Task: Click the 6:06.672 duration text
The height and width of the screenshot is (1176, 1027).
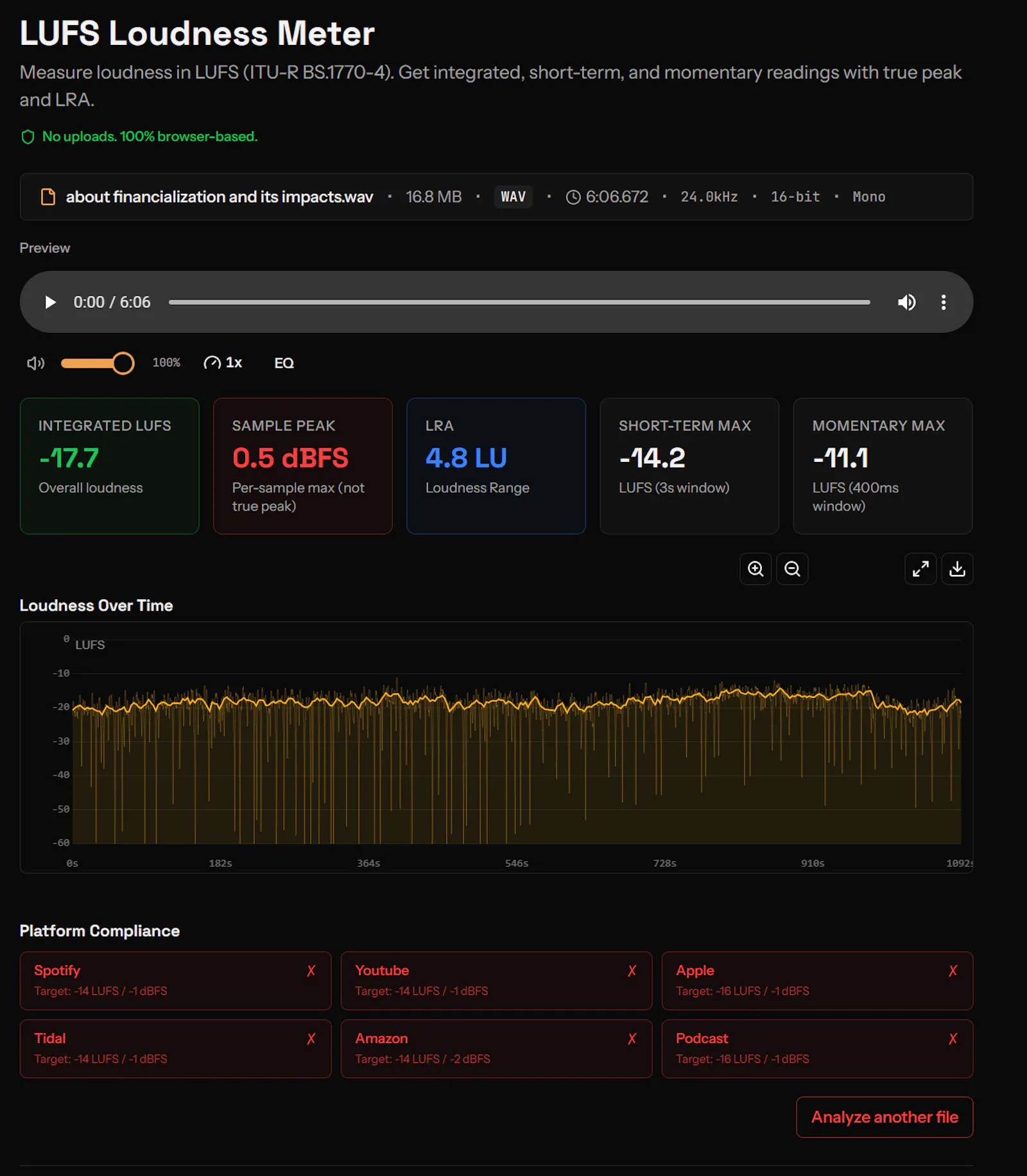Action: (617, 197)
